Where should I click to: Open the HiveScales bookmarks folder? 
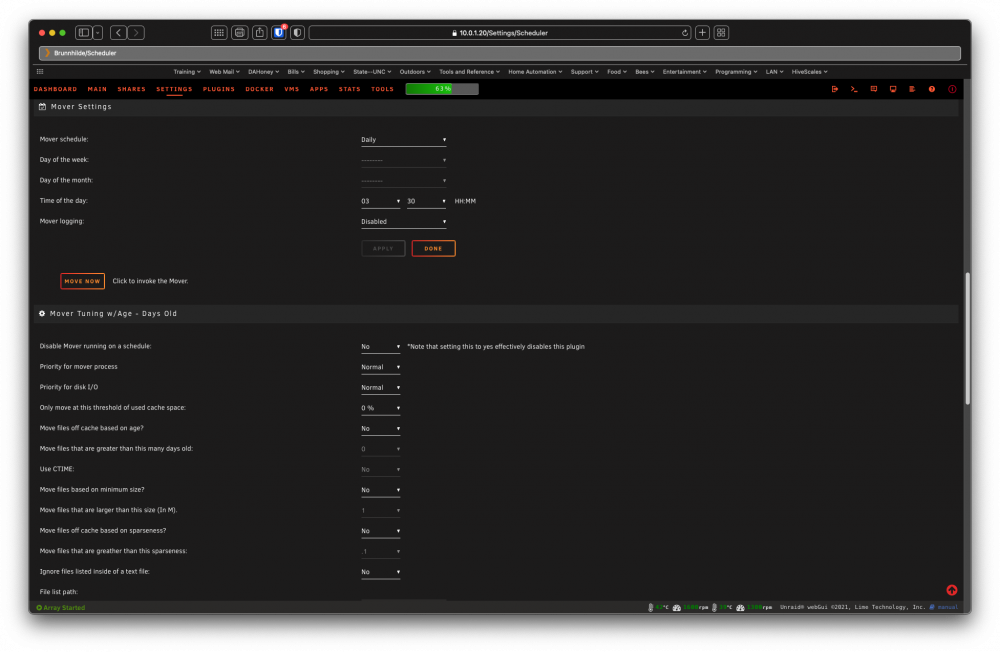[x=809, y=71]
